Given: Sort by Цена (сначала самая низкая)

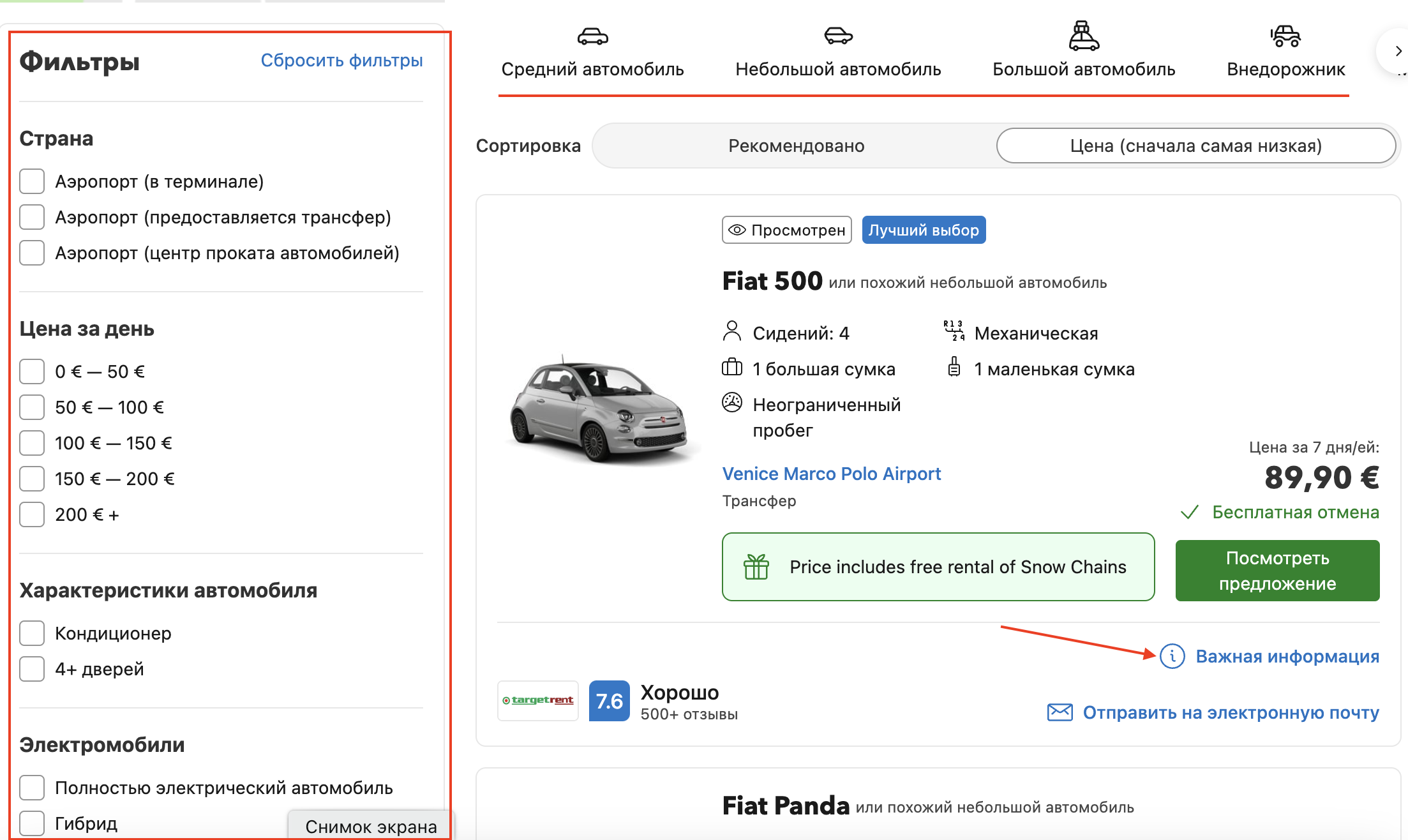Looking at the screenshot, I should tap(1195, 146).
